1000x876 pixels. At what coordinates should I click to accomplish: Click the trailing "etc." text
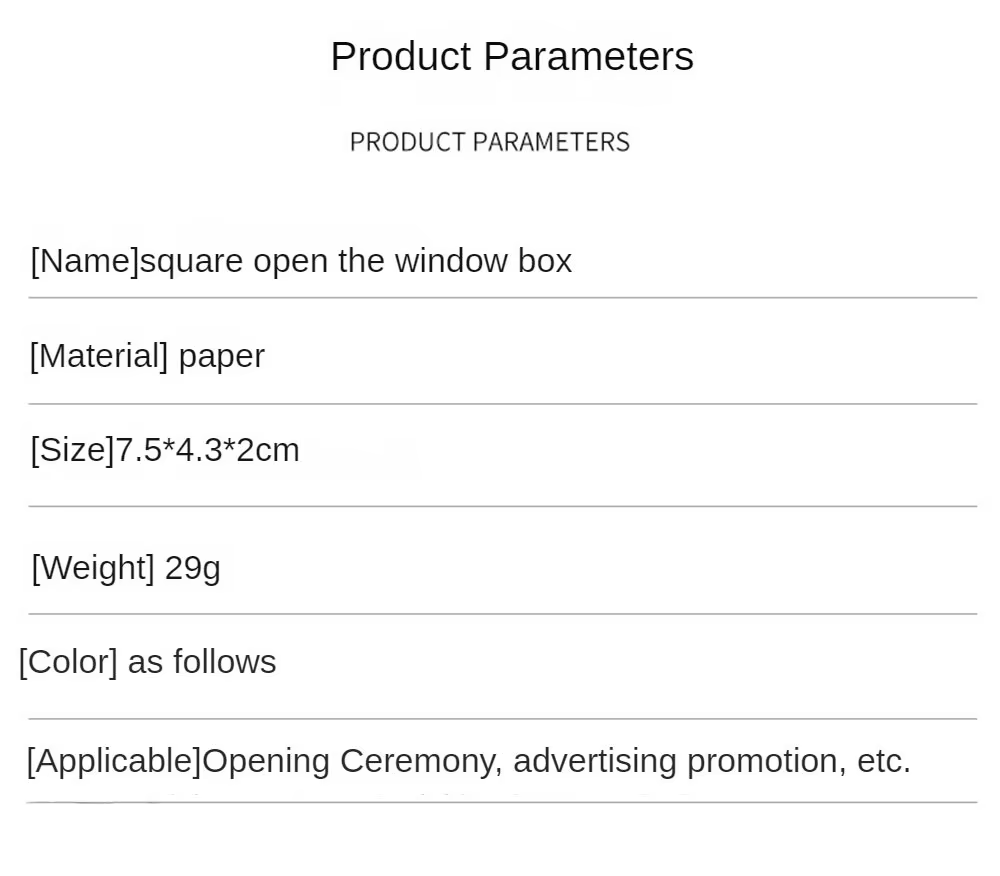[x=884, y=761]
